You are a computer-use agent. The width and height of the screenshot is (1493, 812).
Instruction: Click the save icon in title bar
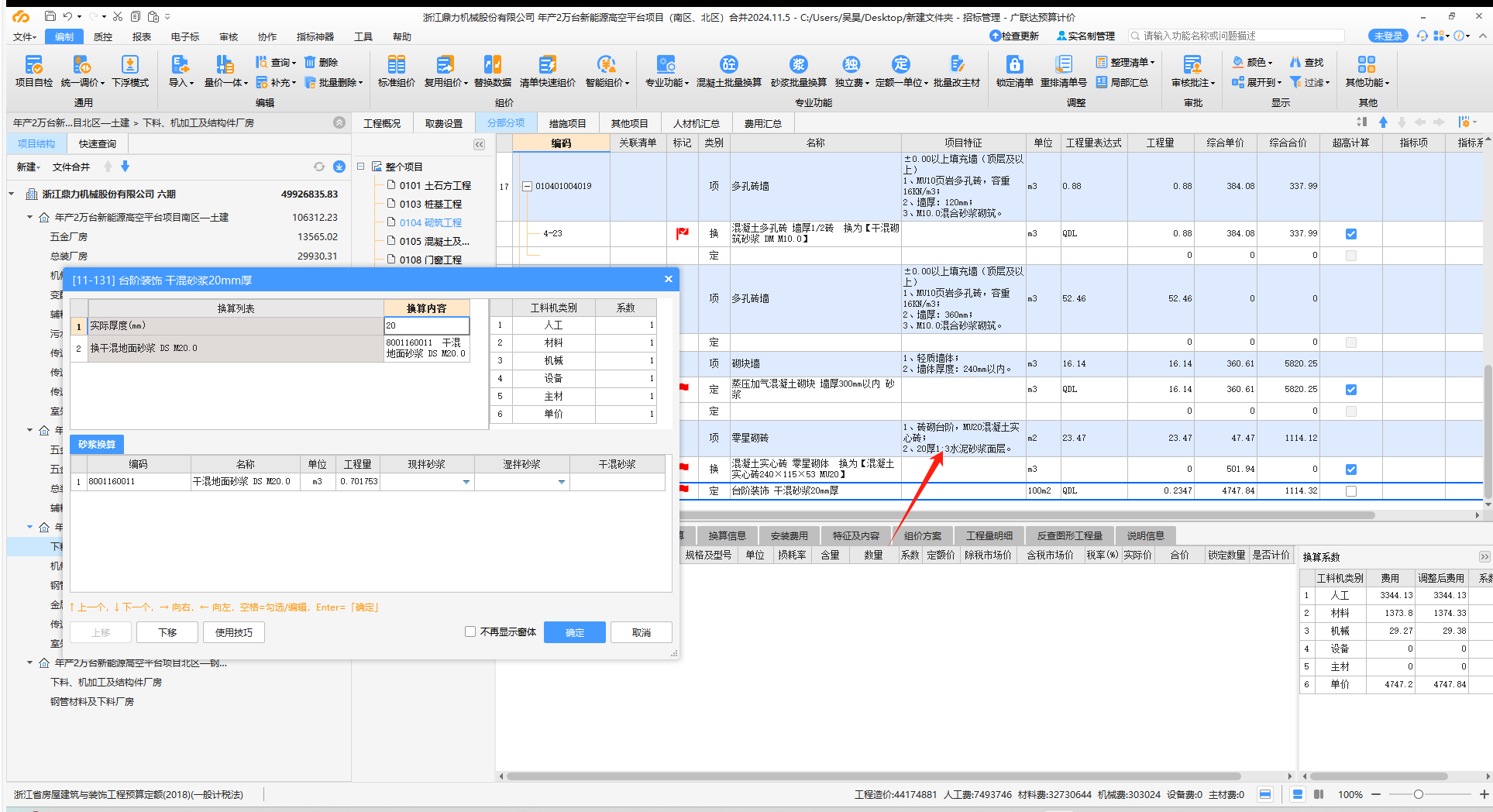[x=50, y=16]
